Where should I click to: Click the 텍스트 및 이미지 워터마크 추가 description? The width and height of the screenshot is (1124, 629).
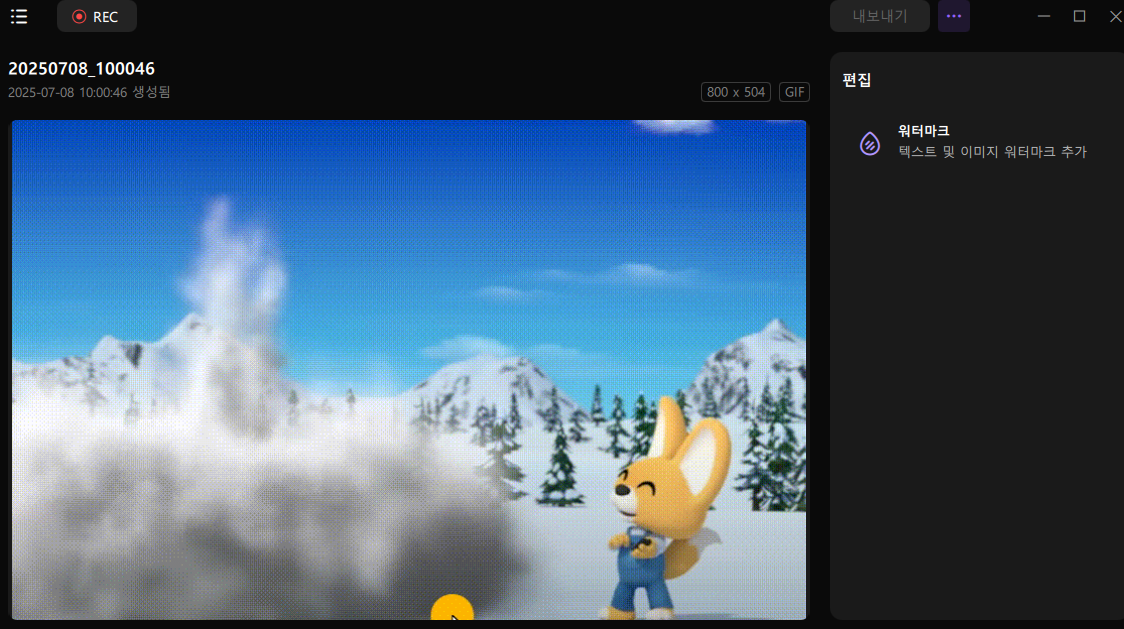click(992, 152)
